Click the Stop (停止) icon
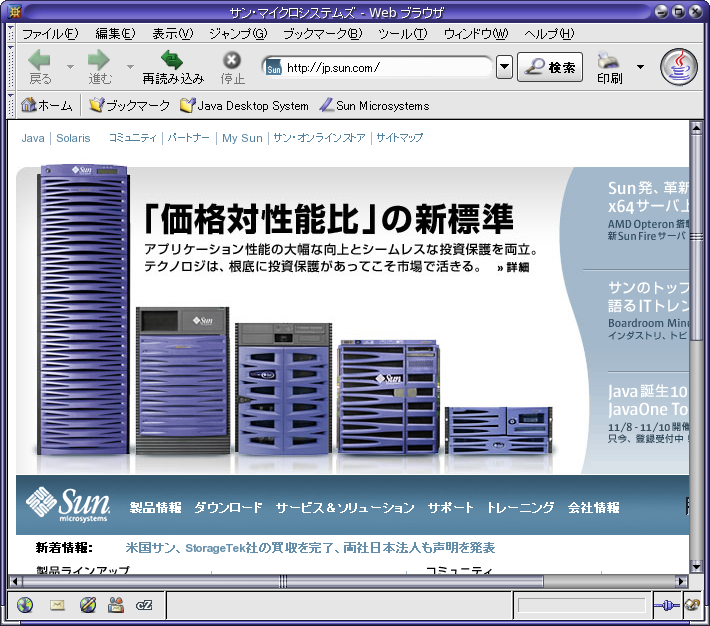Viewport: 710px width, 626px height. coord(232,60)
